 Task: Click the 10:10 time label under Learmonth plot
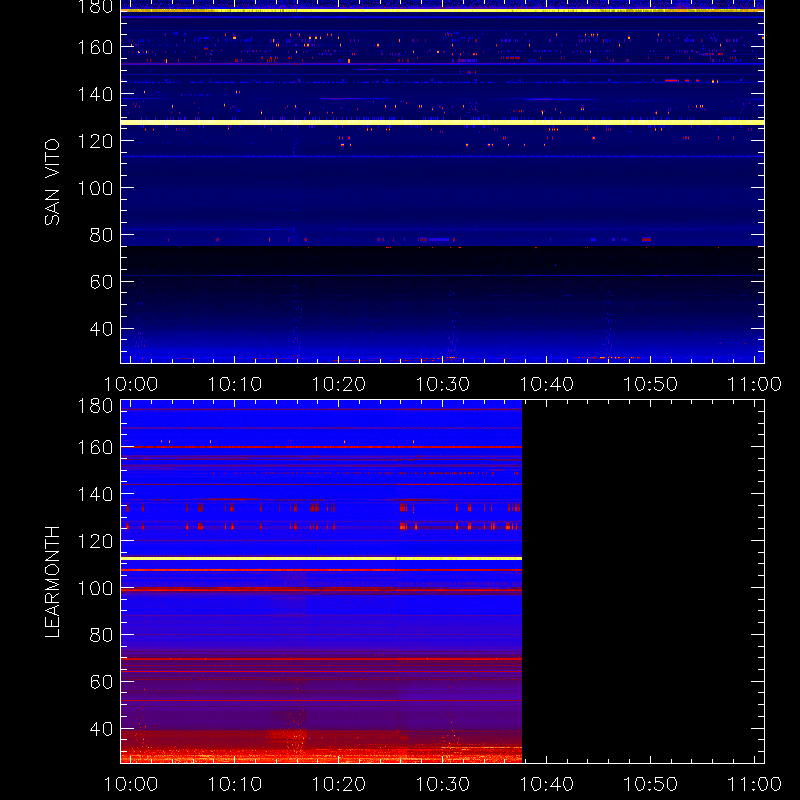pyautogui.click(x=235, y=784)
